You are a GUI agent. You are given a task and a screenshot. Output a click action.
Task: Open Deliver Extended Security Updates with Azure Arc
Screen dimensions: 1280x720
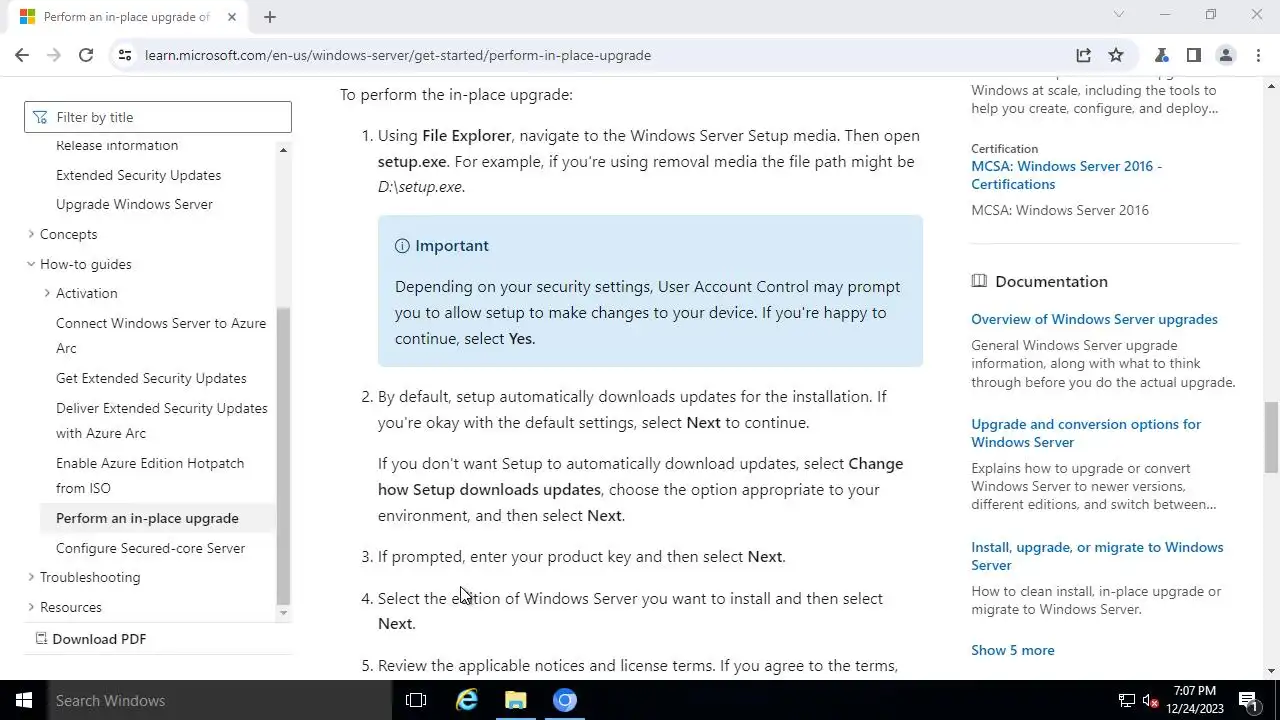click(x=162, y=420)
